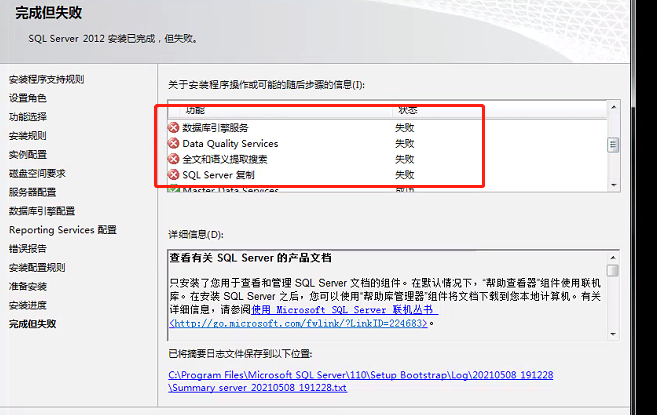Select the 全文和语义提取搜索 row text
The width and height of the screenshot is (657, 415).
(x=225, y=159)
